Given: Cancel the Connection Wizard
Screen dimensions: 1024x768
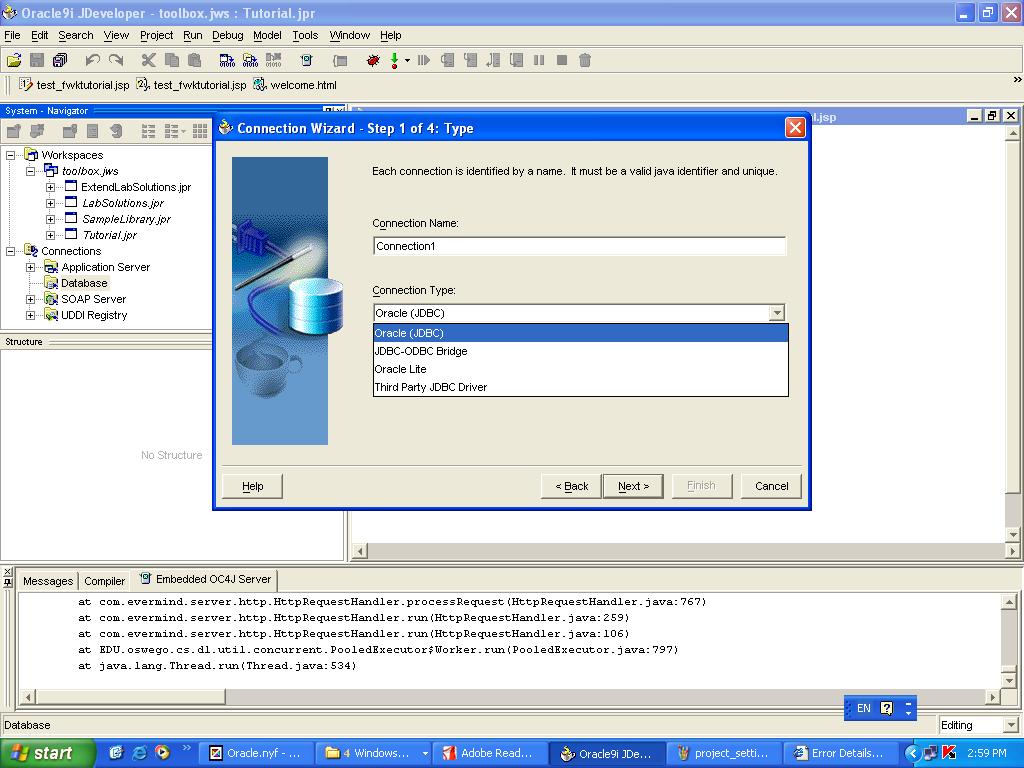Looking at the screenshot, I should 771,486.
